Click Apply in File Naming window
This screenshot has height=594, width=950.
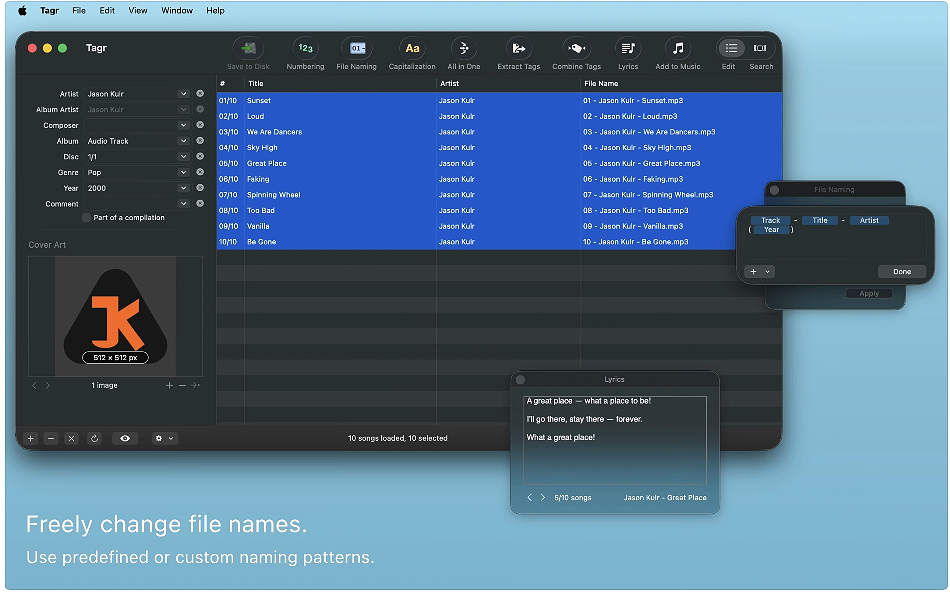869,293
